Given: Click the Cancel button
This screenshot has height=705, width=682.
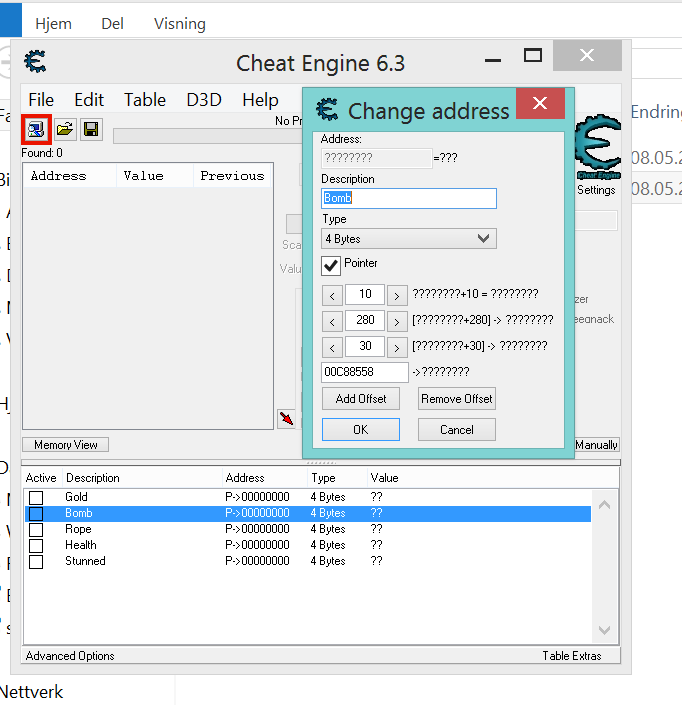Looking at the screenshot, I should click(457, 429).
